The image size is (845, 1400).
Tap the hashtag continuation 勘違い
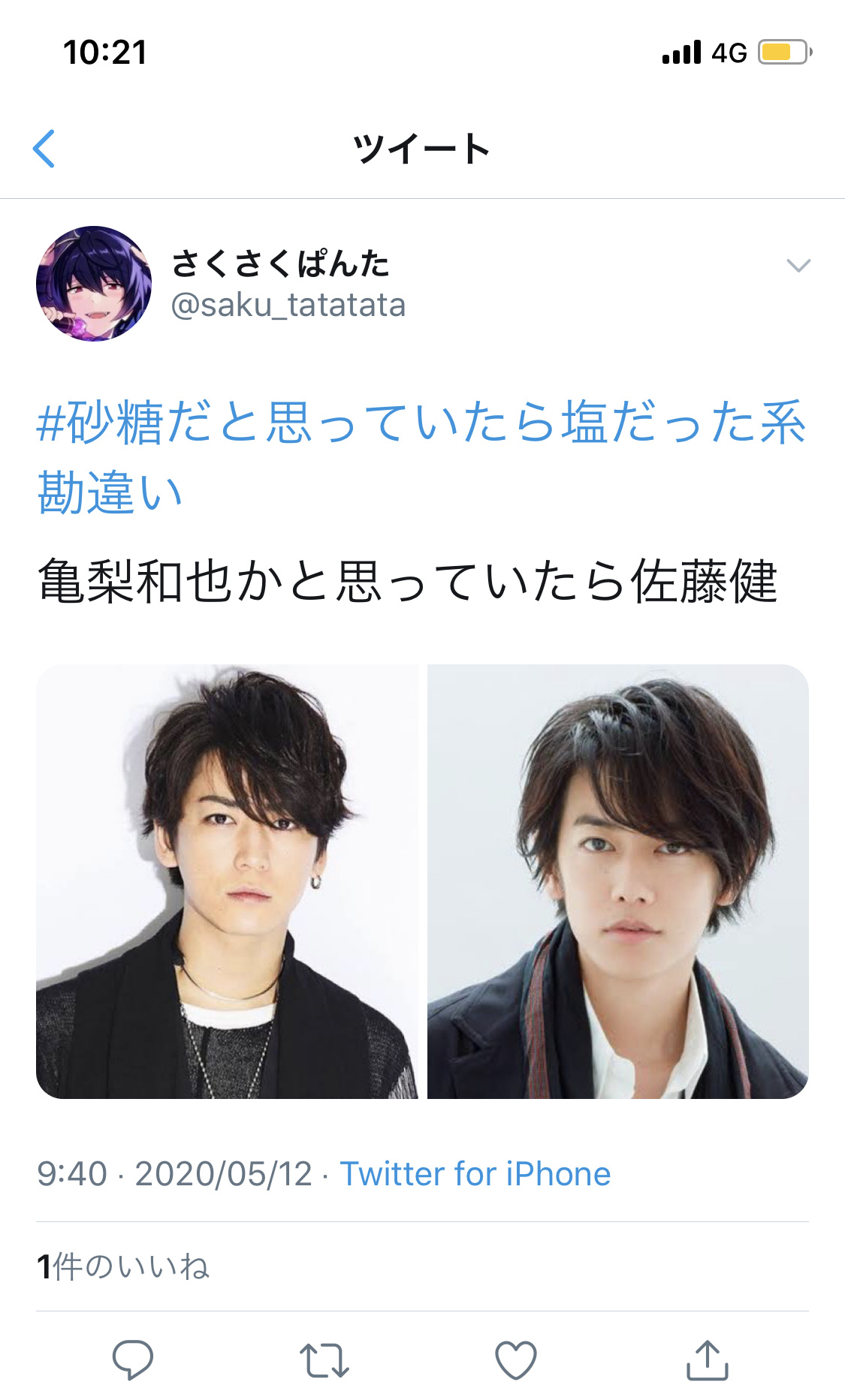[110, 492]
